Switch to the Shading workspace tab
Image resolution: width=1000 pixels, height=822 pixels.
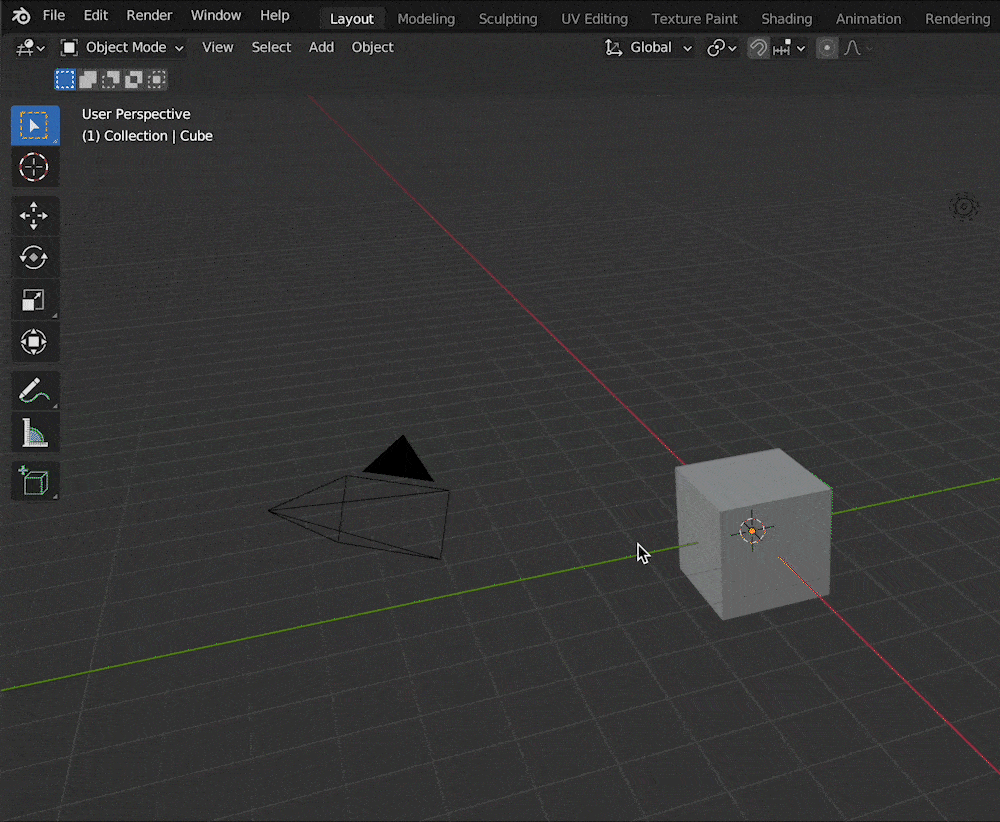tap(786, 19)
